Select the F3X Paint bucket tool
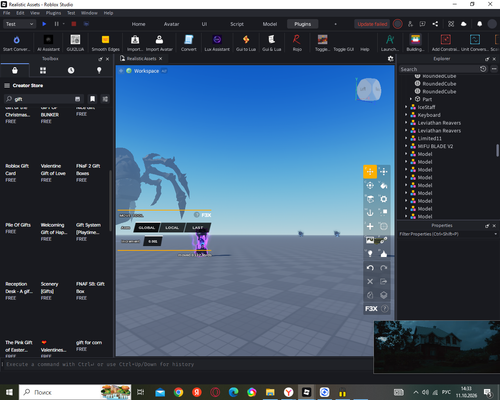The image size is (500, 400). click(x=384, y=185)
